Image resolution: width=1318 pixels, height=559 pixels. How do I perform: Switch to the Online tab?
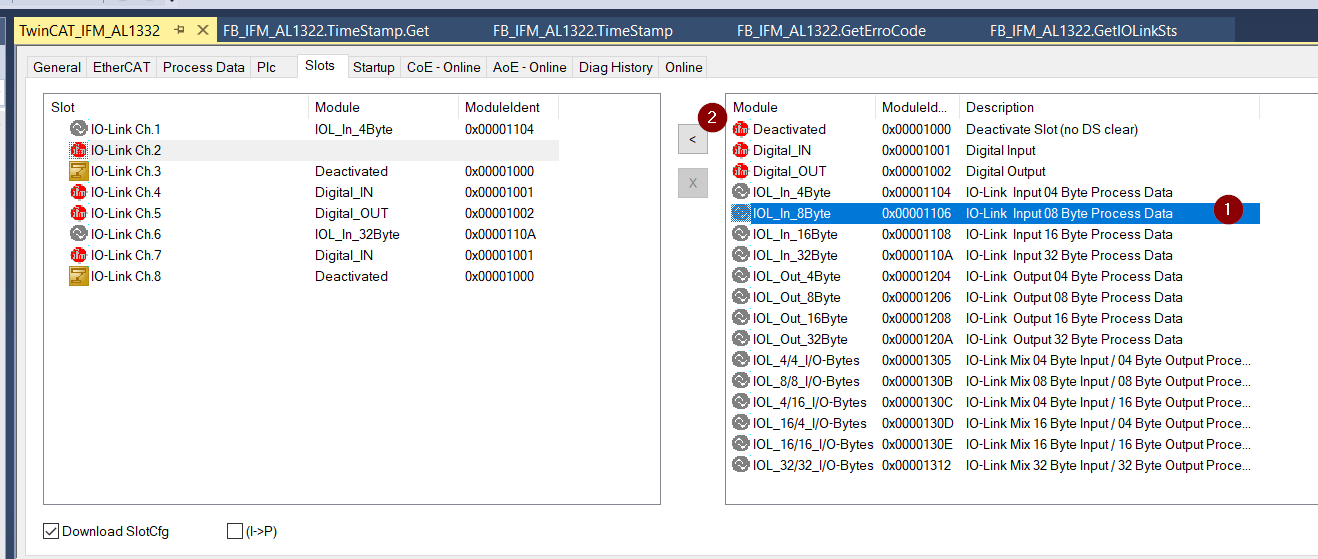pyautogui.click(x=683, y=67)
